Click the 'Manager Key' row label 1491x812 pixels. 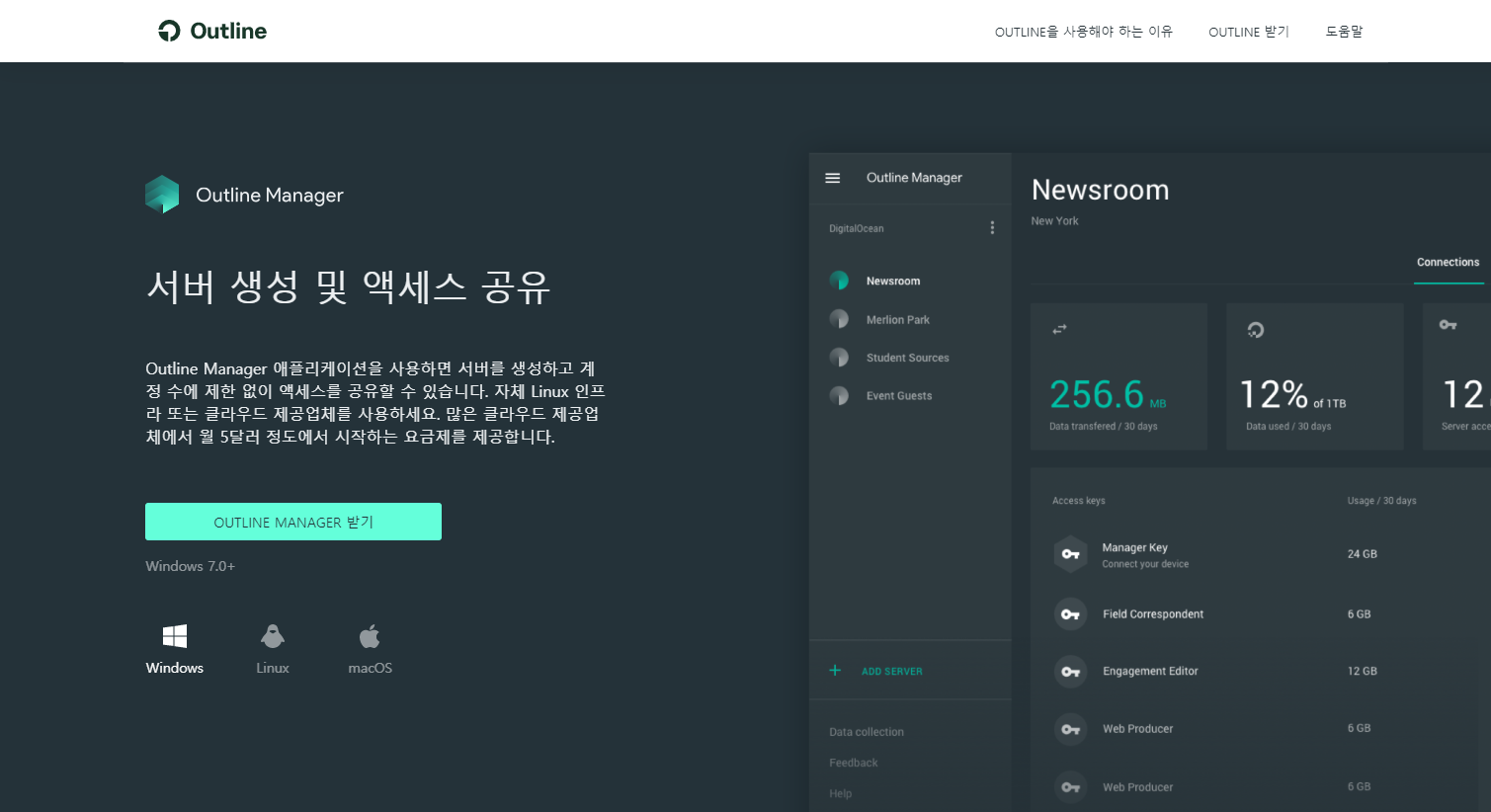tap(1134, 547)
